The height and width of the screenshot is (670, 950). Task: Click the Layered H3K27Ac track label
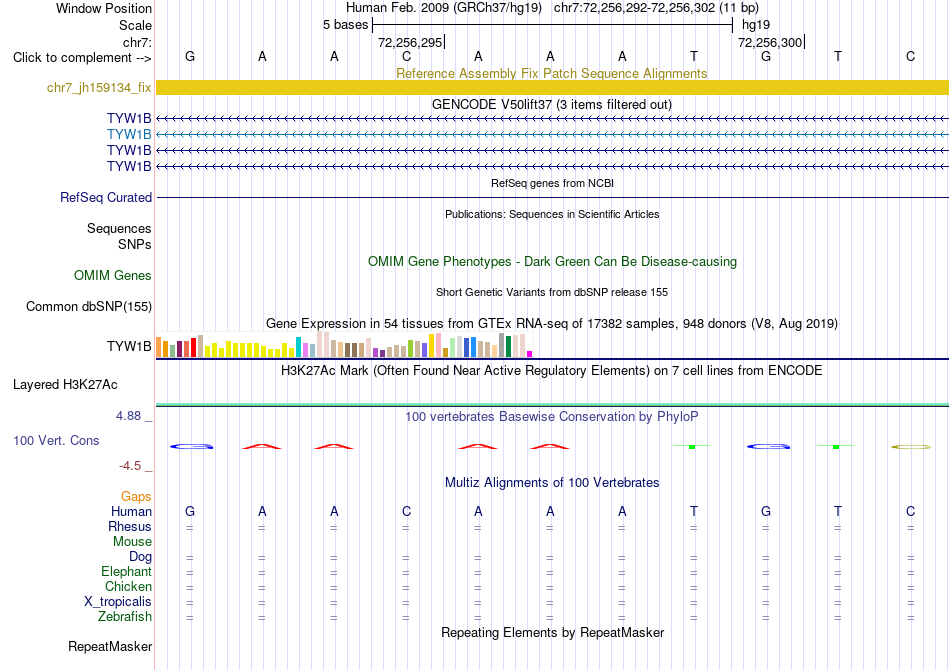[65, 385]
